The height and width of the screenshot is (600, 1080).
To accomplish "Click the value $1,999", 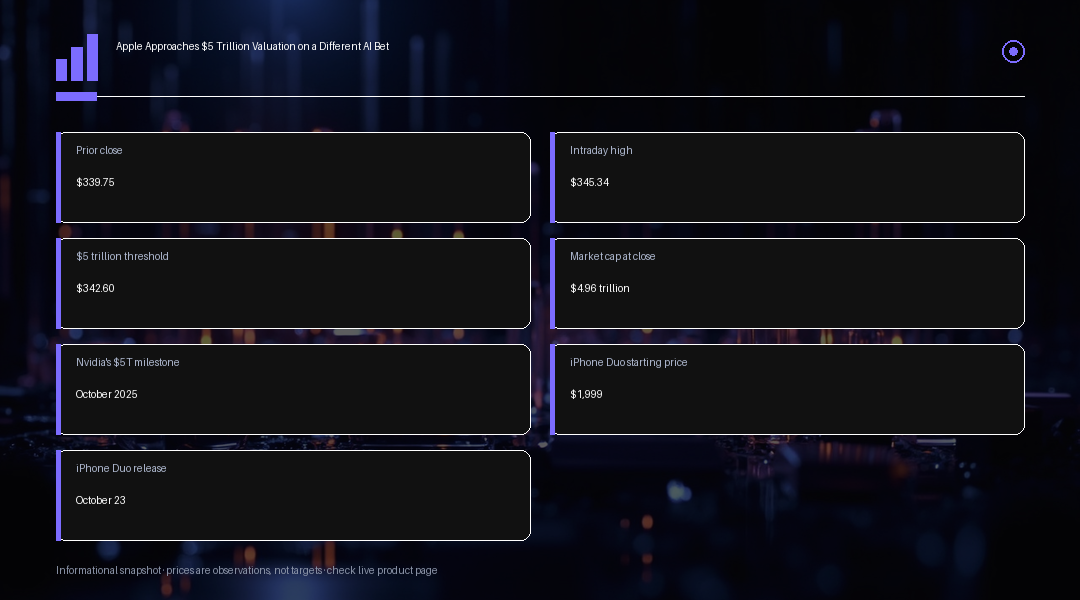I will coord(586,395).
